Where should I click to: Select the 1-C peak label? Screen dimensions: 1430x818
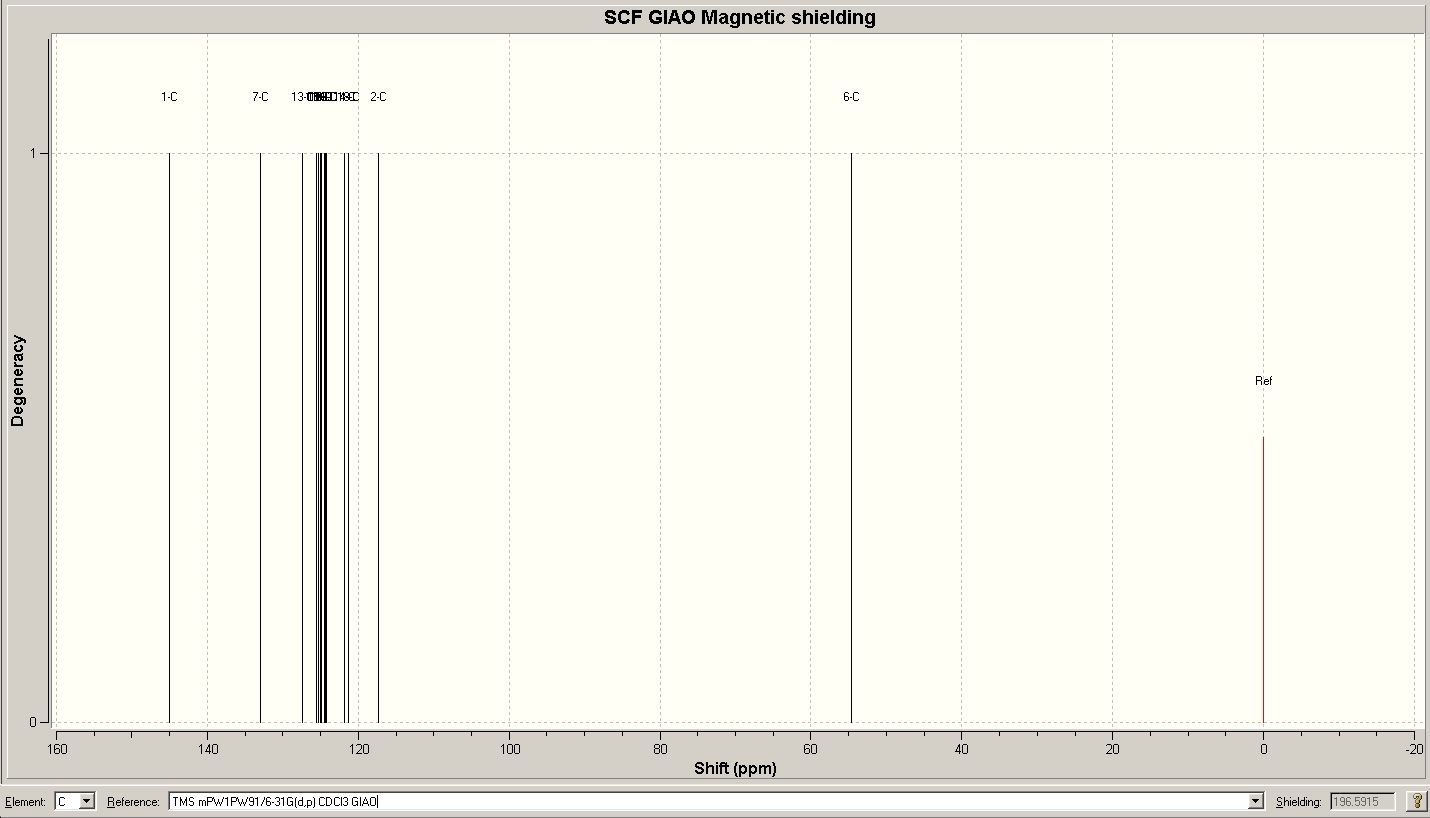coord(169,97)
